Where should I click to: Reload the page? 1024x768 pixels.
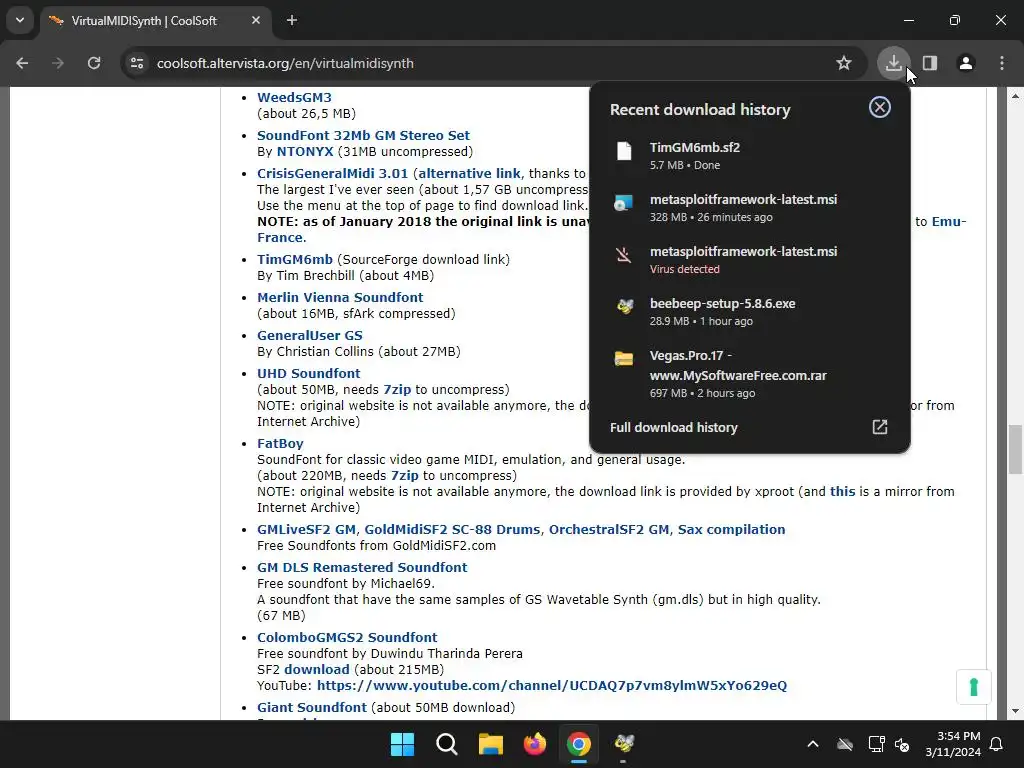[94, 63]
